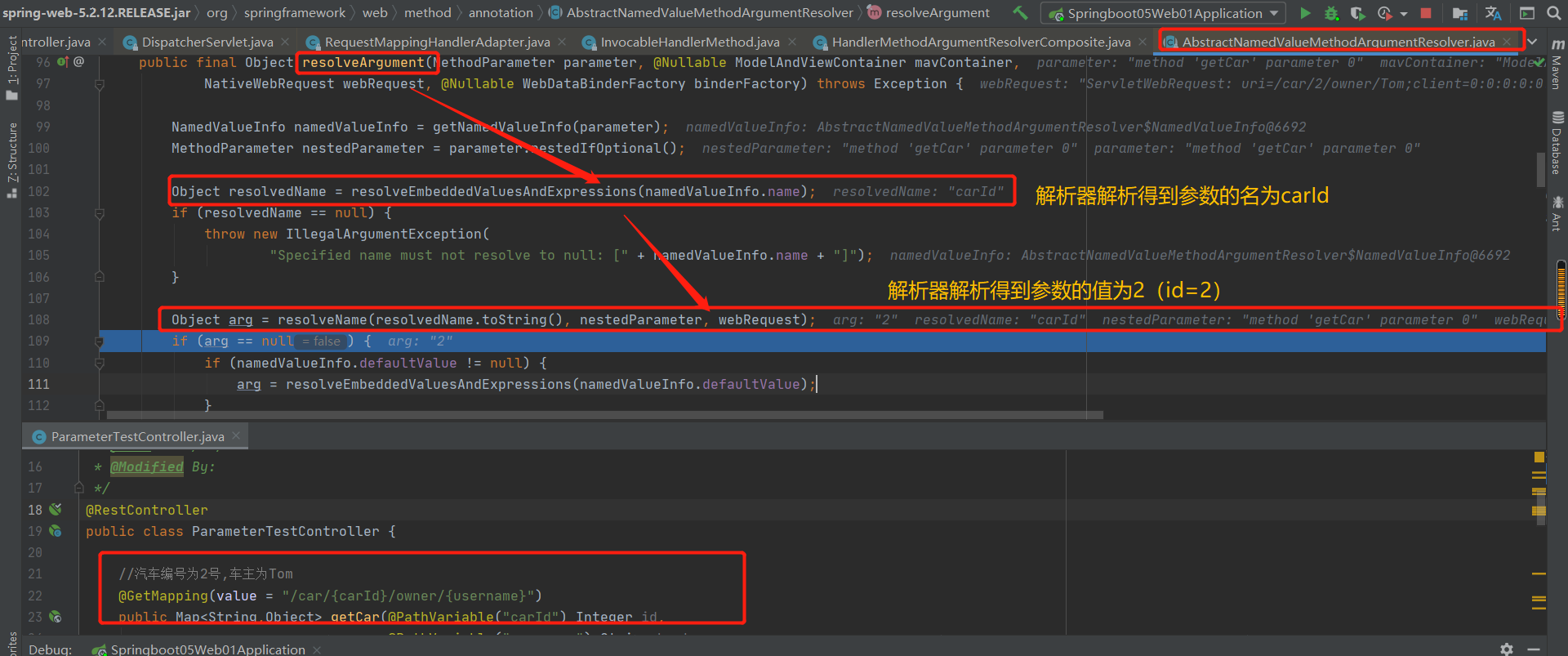This screenshot has width=1568, height=656.
Task: Collapse code fold marker on line 97
Action: (x=100, y=84)
